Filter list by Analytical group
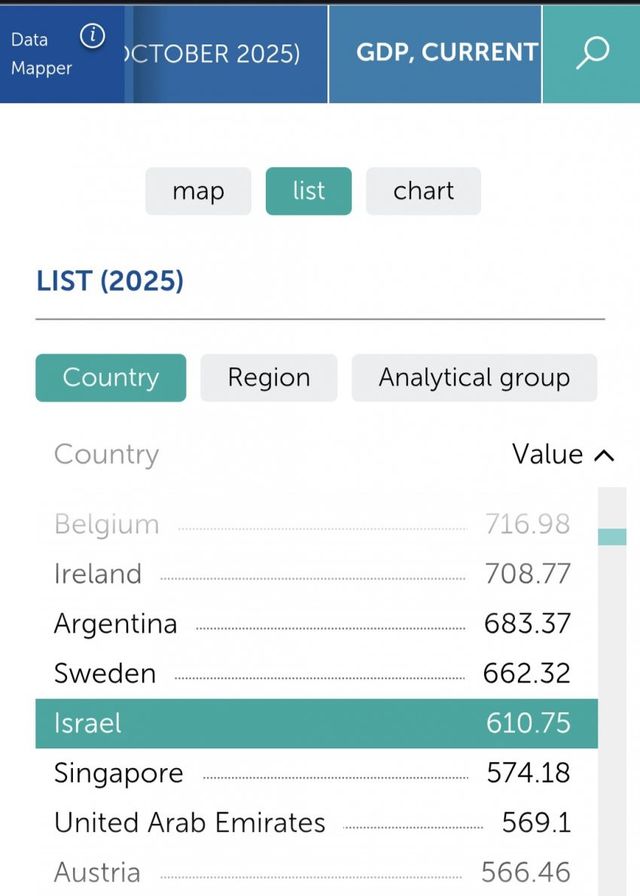Viewport: 640px width, 896px height. tap(474, 378)
